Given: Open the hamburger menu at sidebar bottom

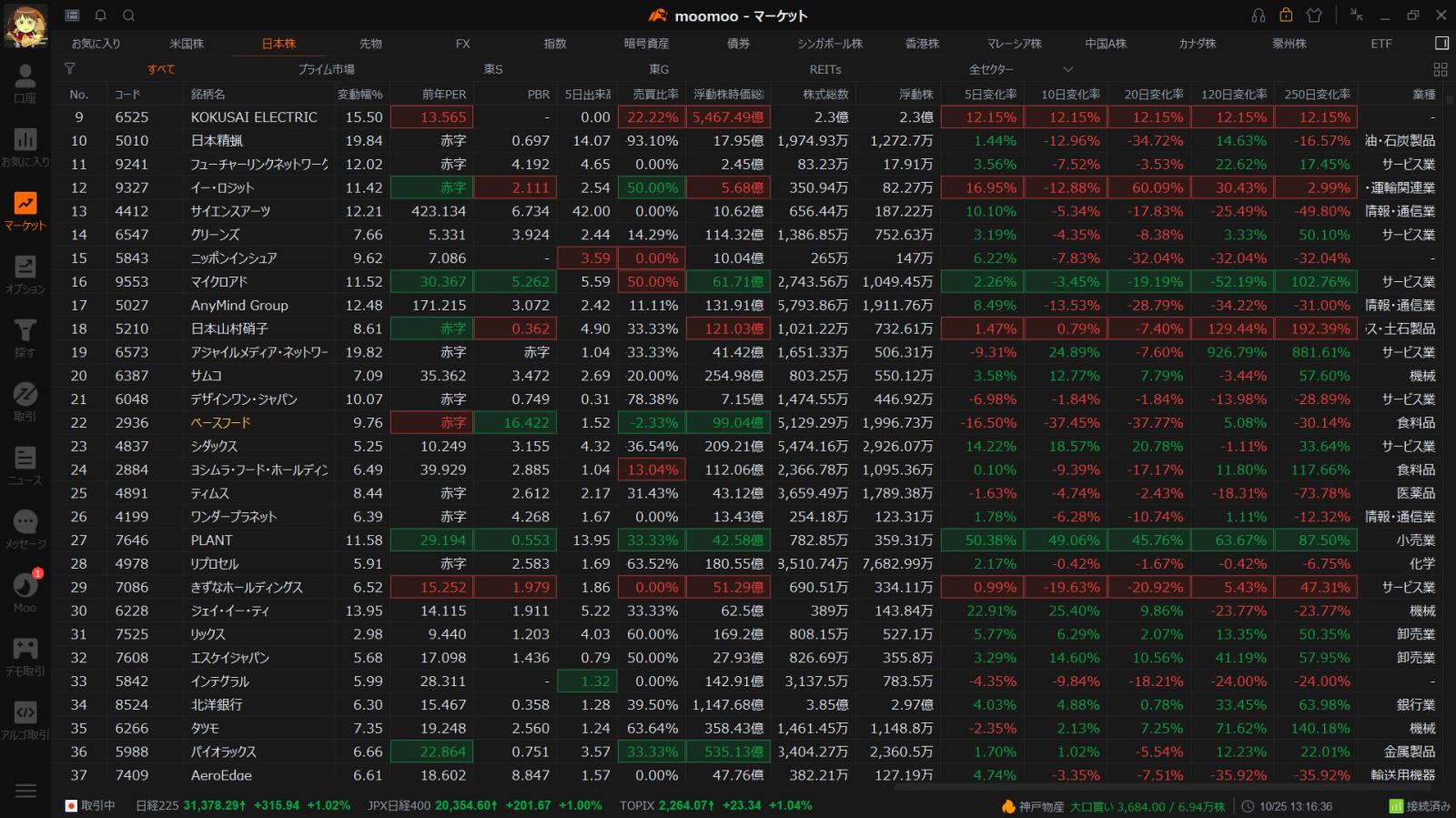Looking at the screenshot, I should point(25,791).
